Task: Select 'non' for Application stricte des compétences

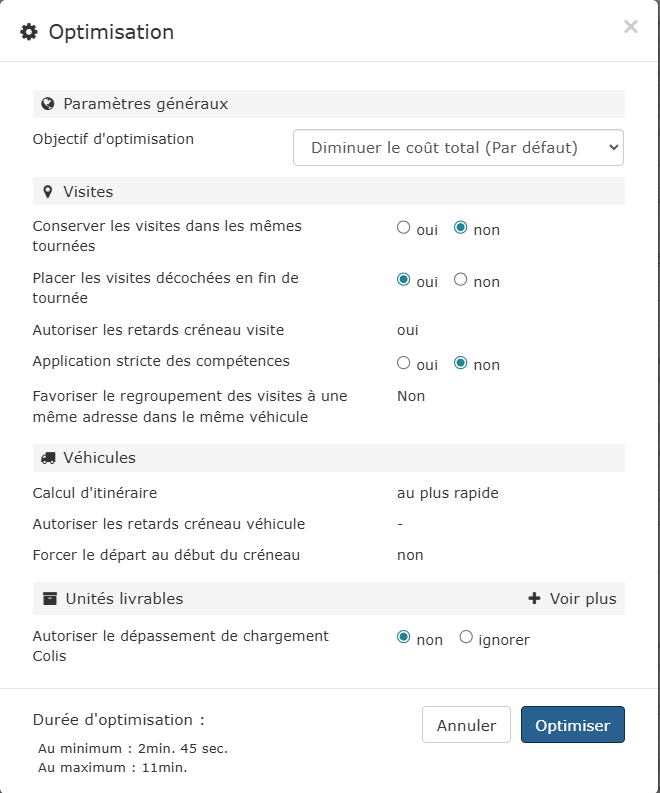Action: click(x=461, y=363)
